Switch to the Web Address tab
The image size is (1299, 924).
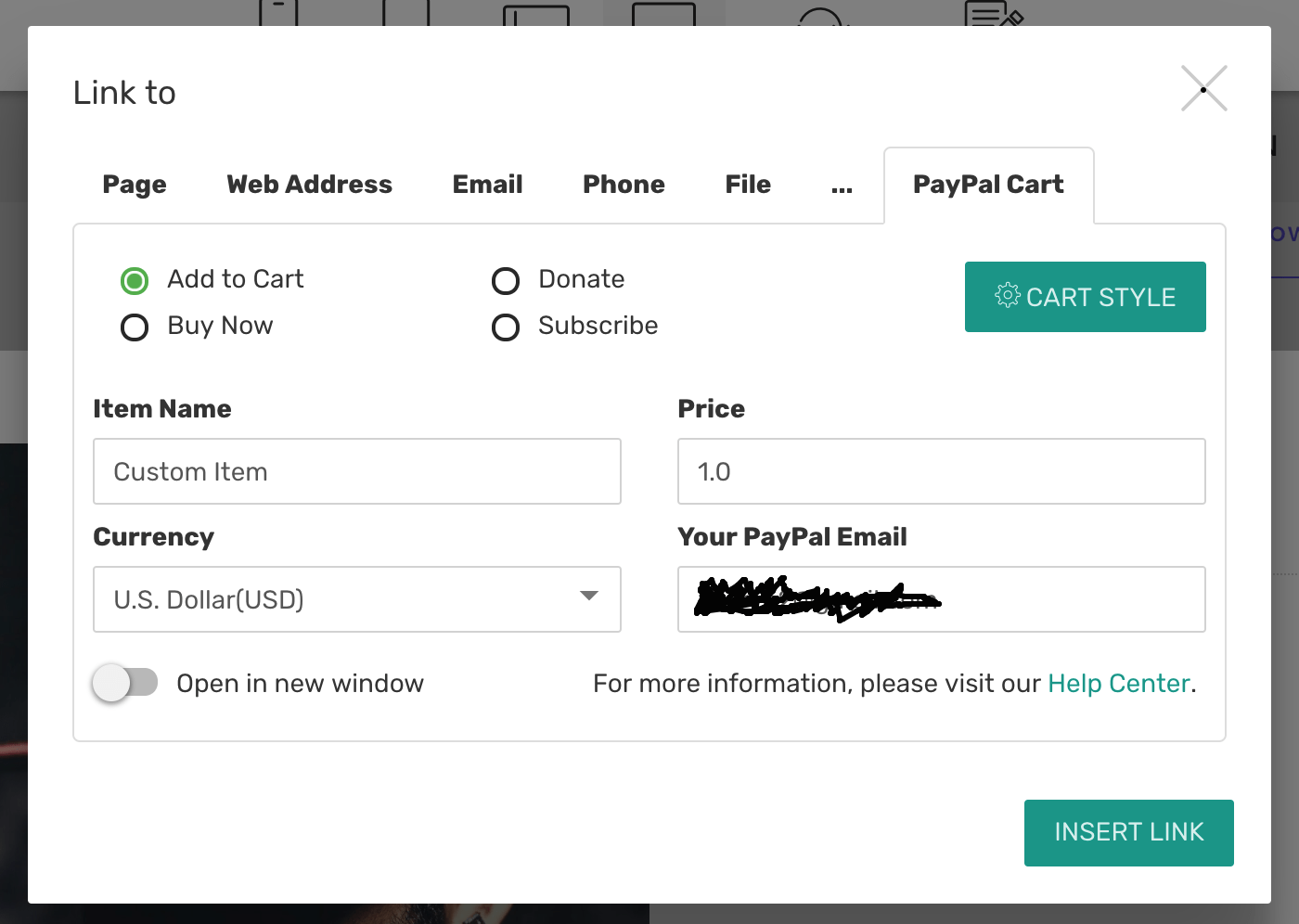[x=309, y=185]
